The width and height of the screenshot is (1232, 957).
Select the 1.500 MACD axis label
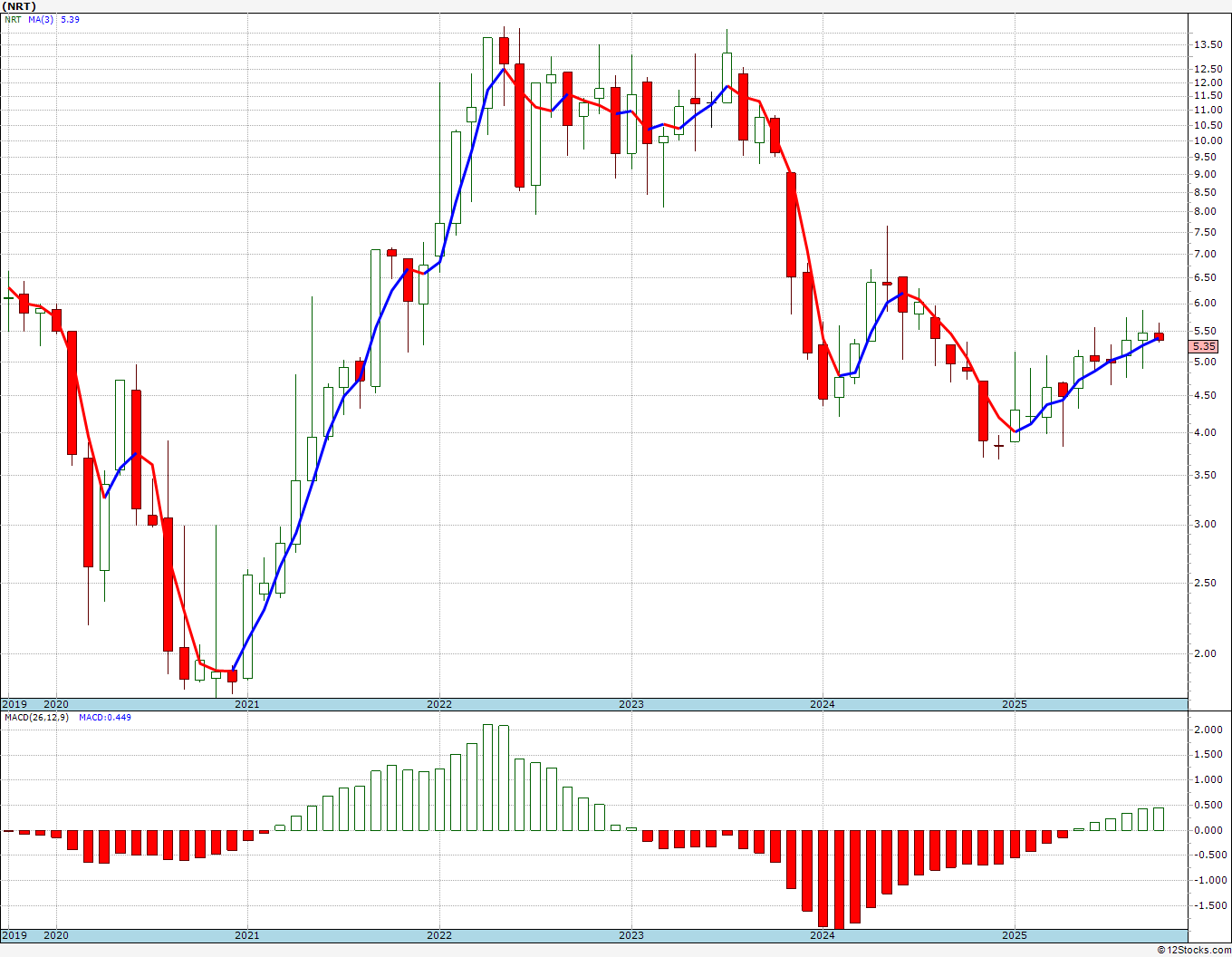(1209, 754)
